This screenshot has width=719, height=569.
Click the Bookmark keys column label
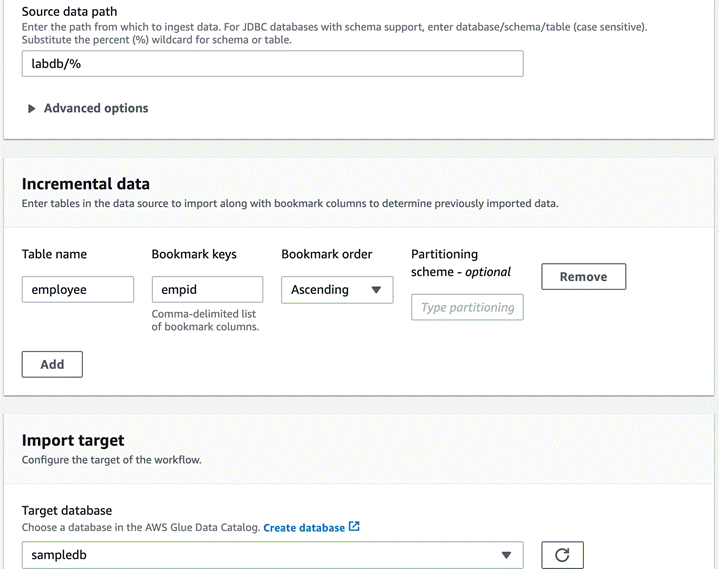coord(194,254)
